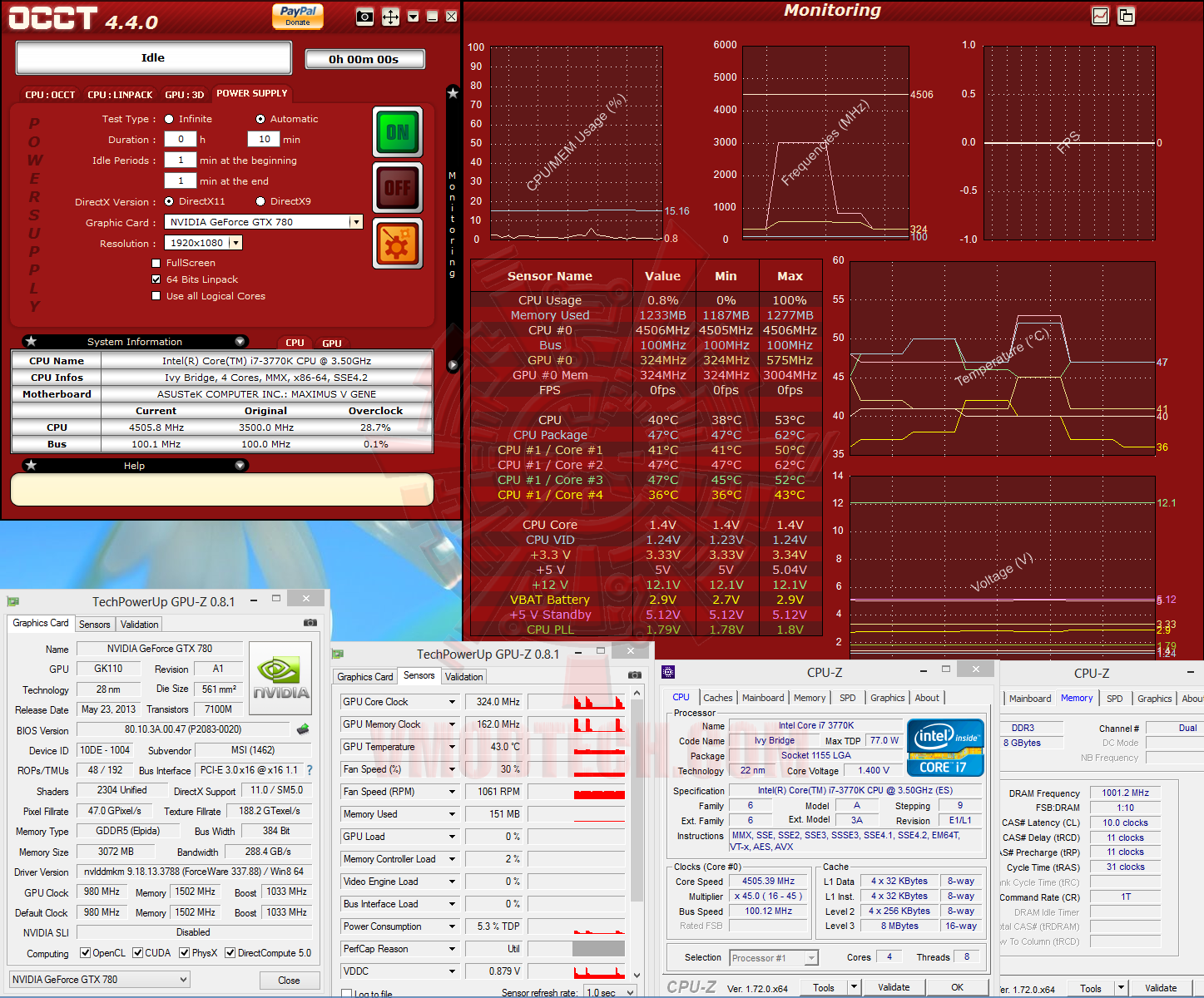Click the question mark next to Bus Interface
This screenshot has height=998, width=1204.
pyautogui.click(x=310, y=770)
